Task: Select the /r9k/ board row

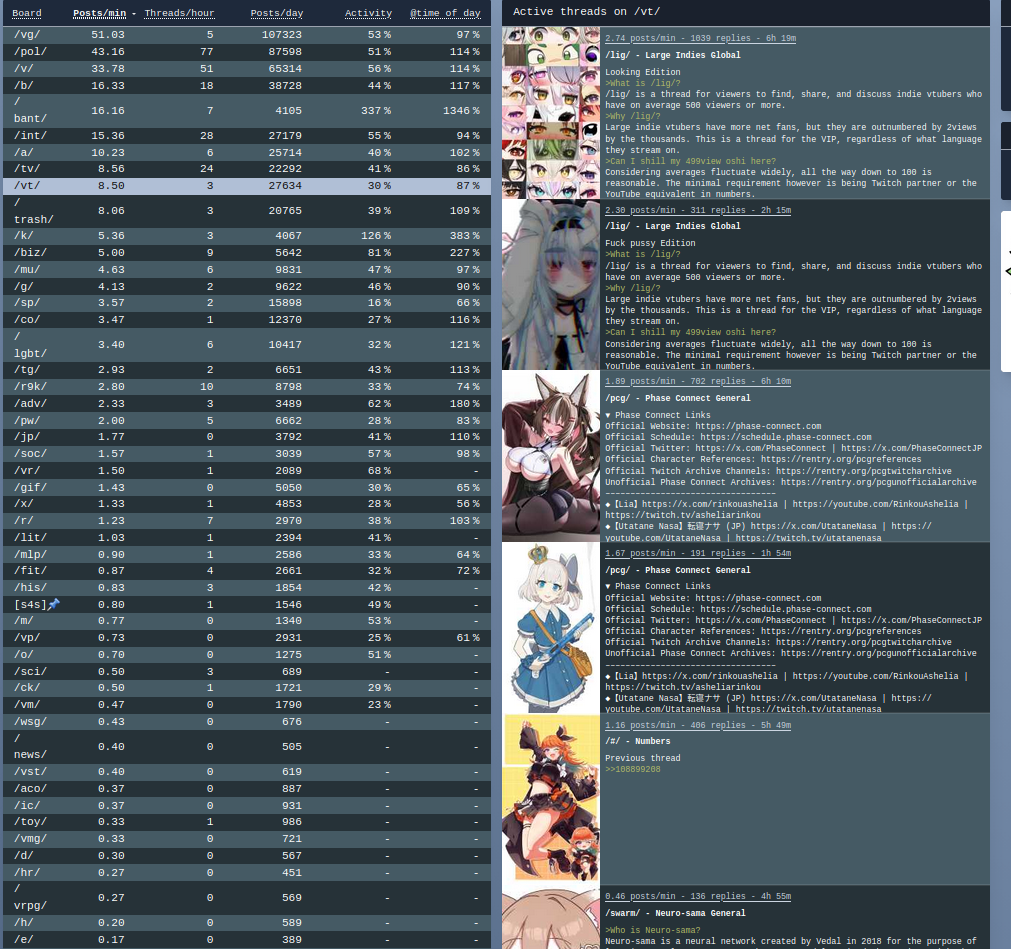Action: (x=247, y=387)
